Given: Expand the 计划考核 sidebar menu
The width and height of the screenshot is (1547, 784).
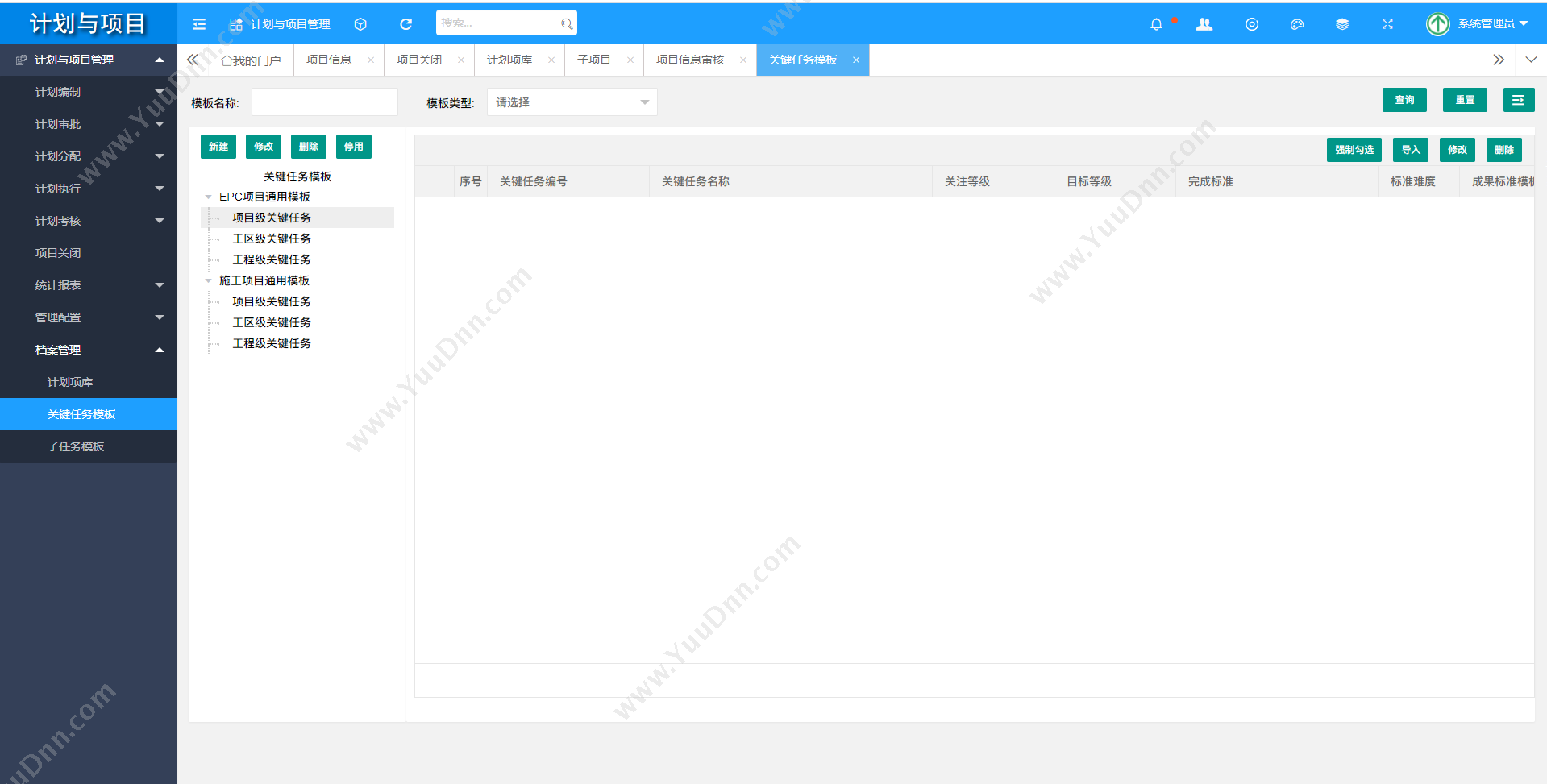Looking at the screenshot, I should click(159, 221).
